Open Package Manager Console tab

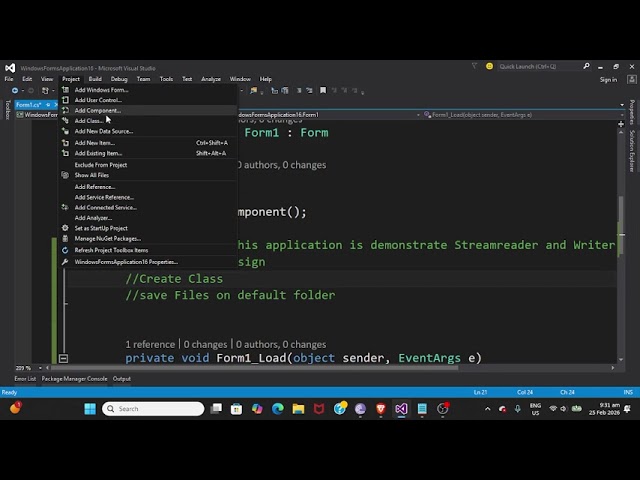(74, 379)
